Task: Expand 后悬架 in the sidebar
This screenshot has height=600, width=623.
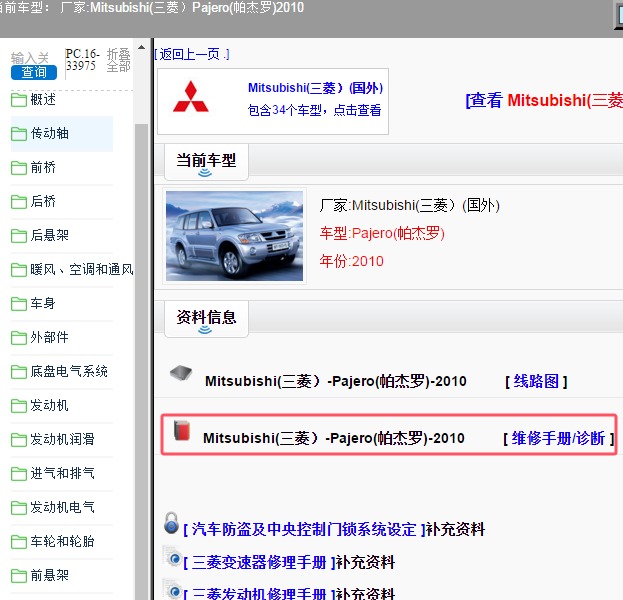Action: point(50,235)
